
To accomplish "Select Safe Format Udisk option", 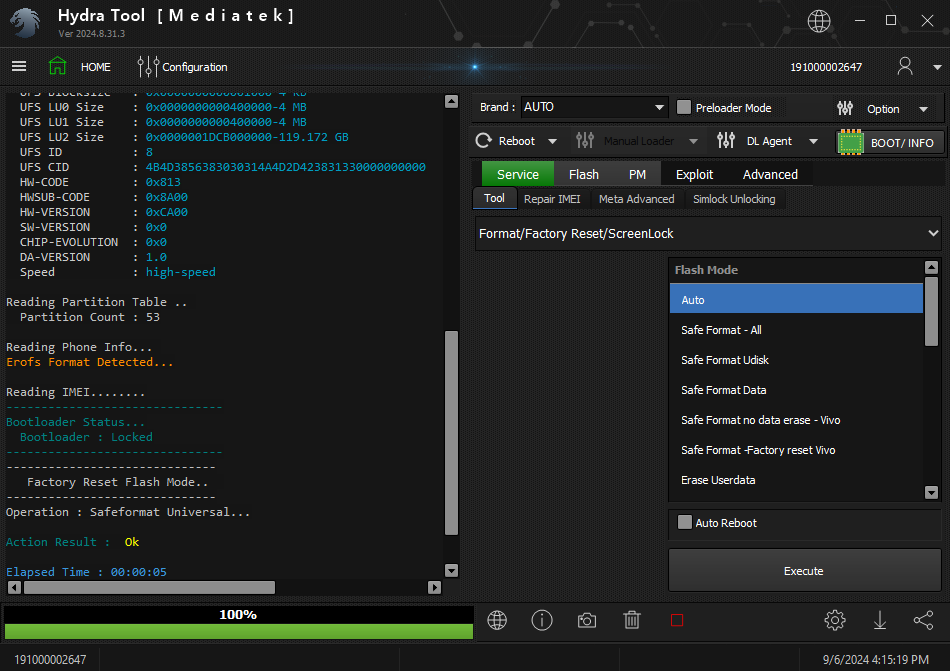I will pyautogui.click(x=796, y=360).
